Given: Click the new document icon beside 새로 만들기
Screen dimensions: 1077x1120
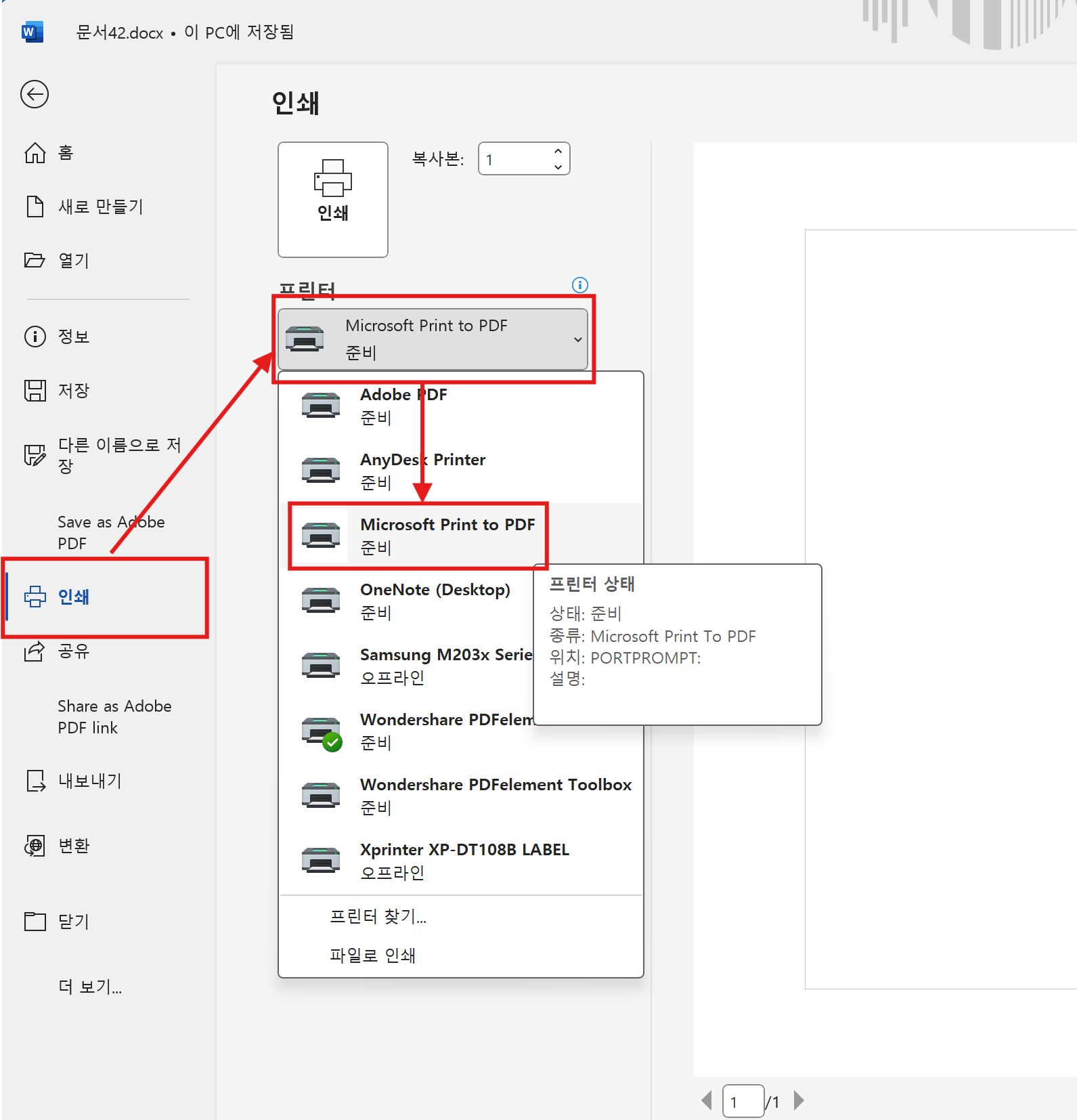Looking at the screenshot, I should pos(35,207).
